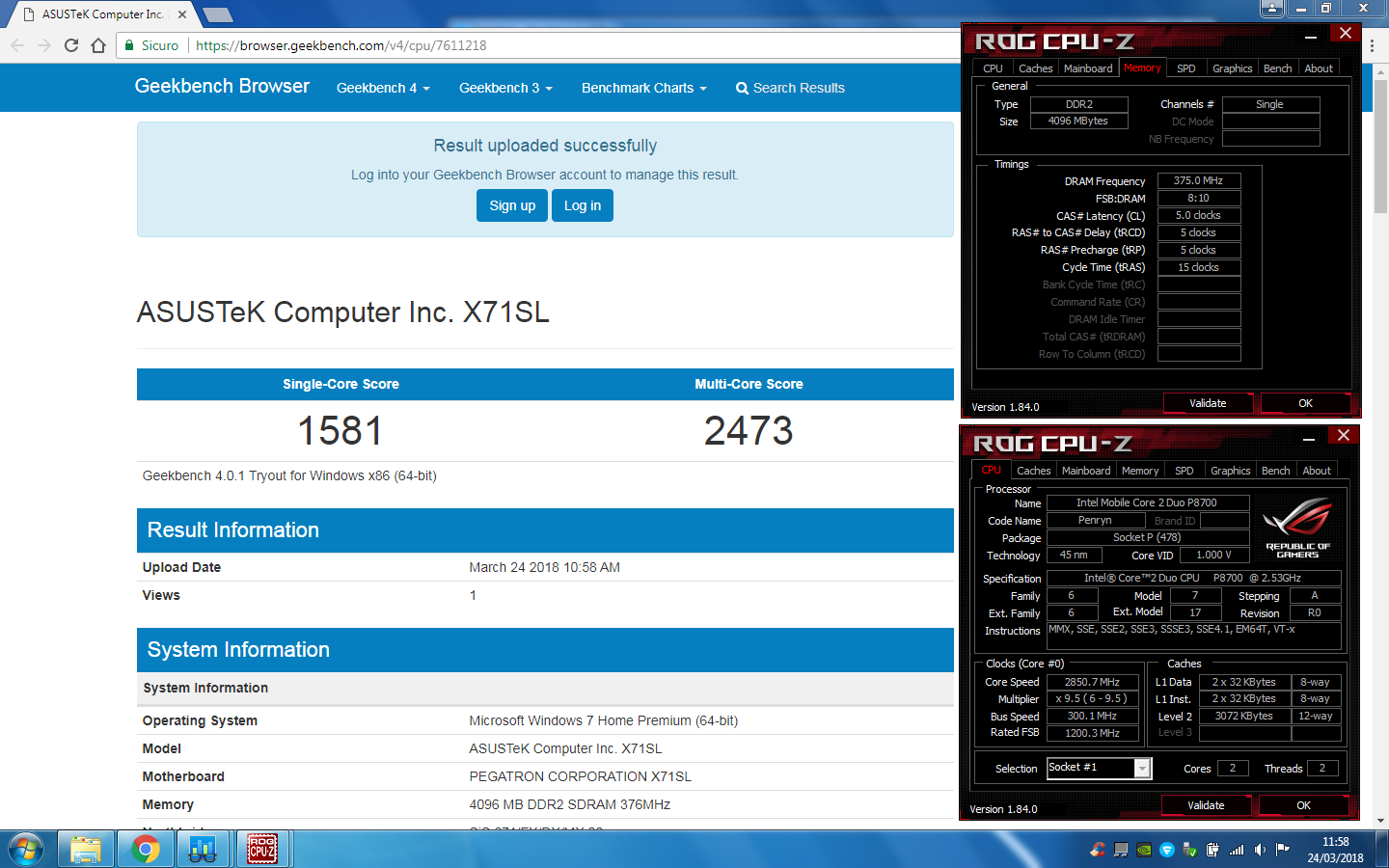Viewport: 1389px width, 868px height.
Task: Switch to Bench tab in lower CPU-Z window
Action: point(1275,471)
